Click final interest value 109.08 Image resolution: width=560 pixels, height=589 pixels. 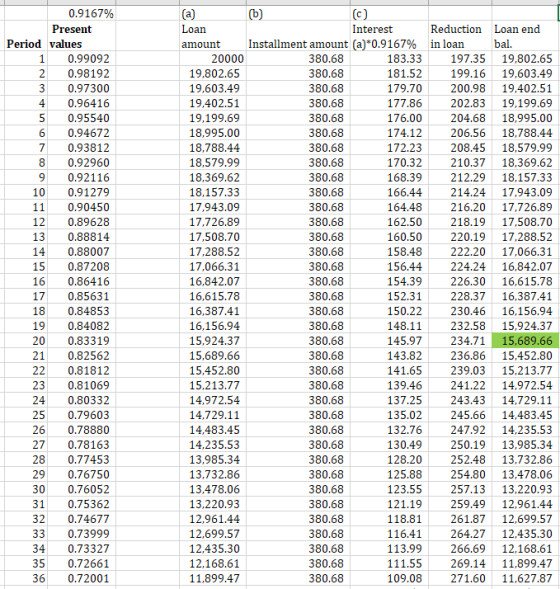(405, 578)
